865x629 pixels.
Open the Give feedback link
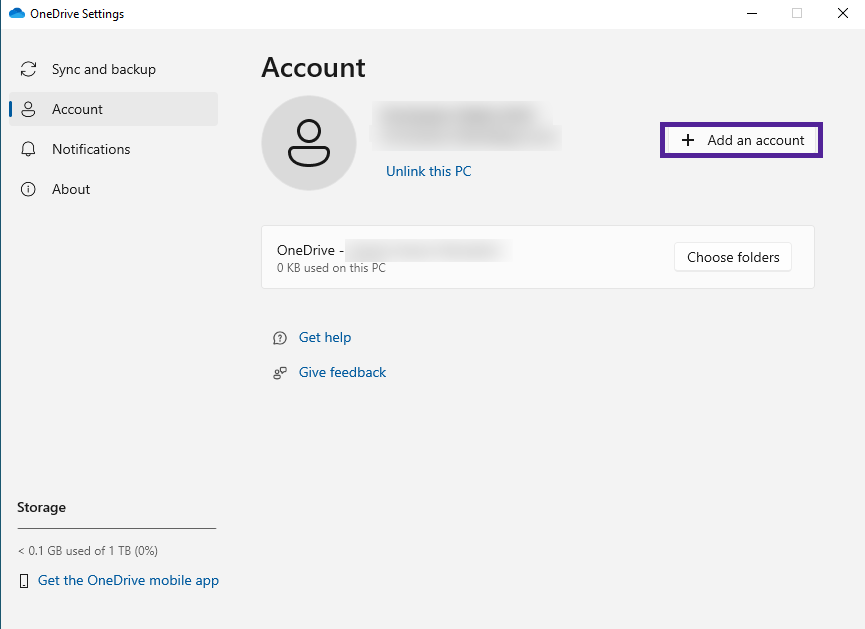coord(342,373)
